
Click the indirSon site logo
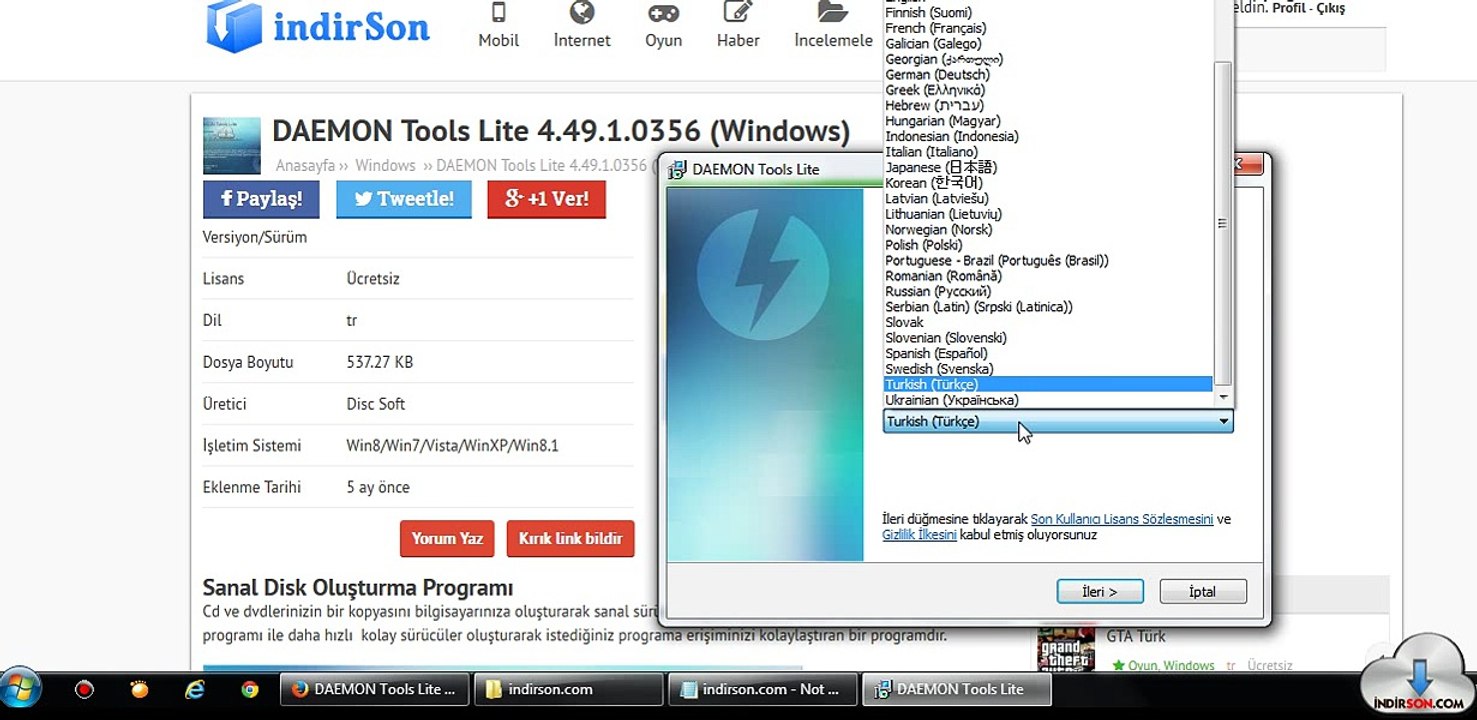(318, 26)
